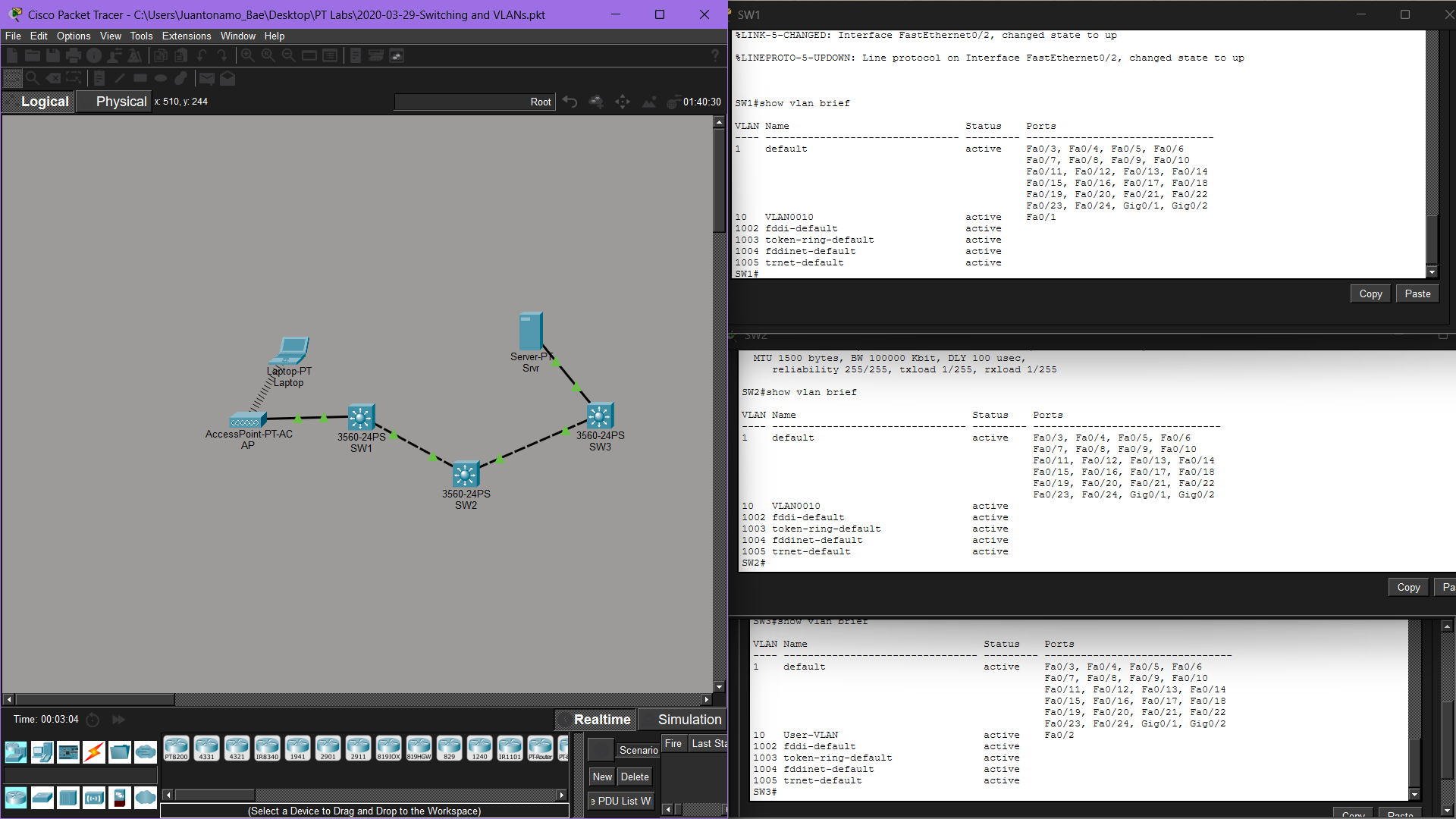Click the device list horizontal scrollbar thumb

point(215,795)
